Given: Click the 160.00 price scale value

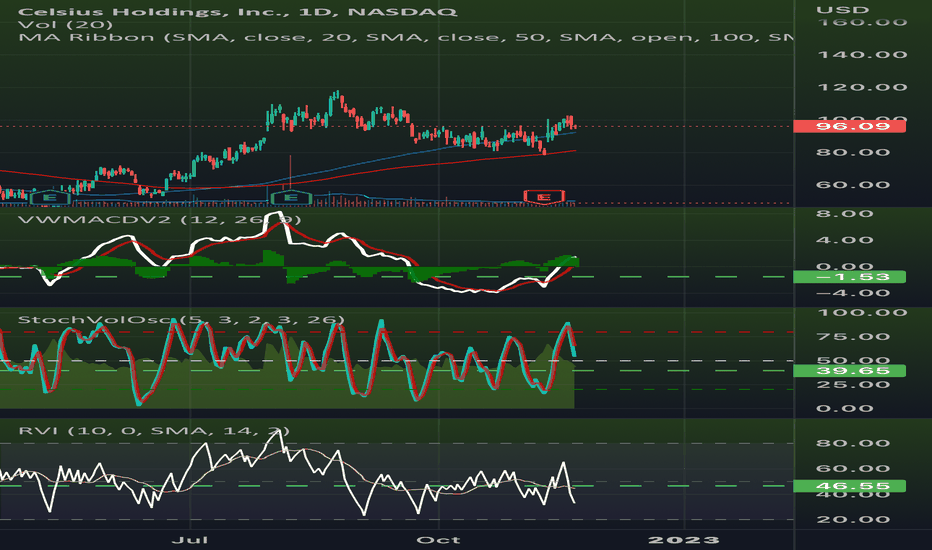Looking at the screenshot, I should [862, 23].
